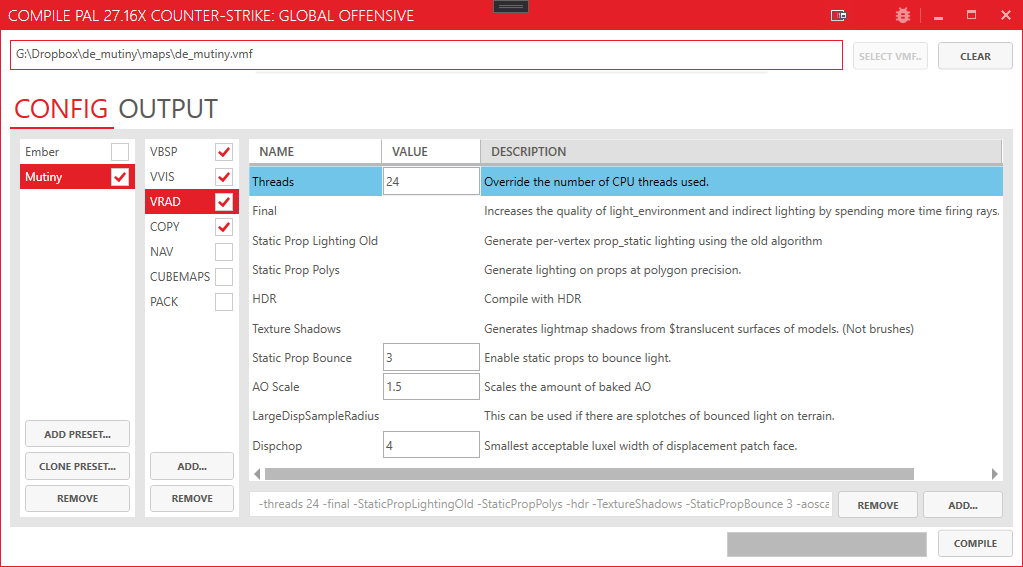This screenshot has height=567, width=1023.
Task: Click the horizontal scrollbar thumb
Action: pos(589,474)
